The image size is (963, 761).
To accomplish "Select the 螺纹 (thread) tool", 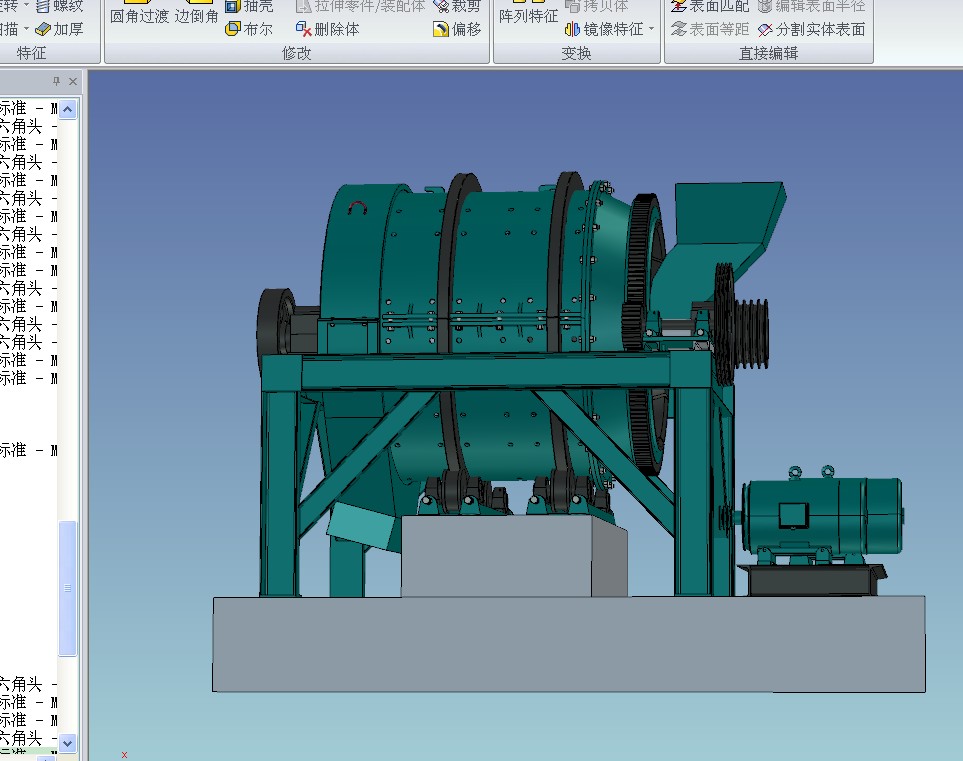I will tap(58, 6).
